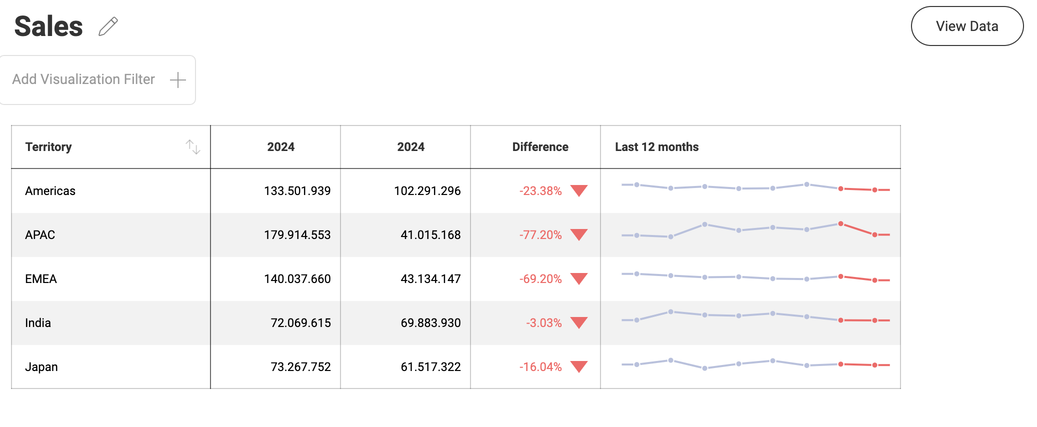Click the -77.20% difference value

tap(540, 235)
